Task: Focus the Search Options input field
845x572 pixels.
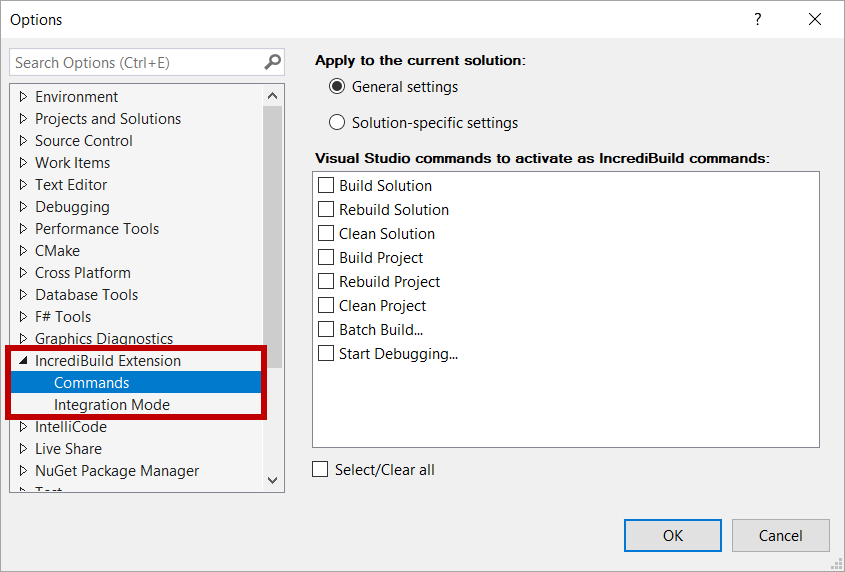Action: click(x=136, y=62)
